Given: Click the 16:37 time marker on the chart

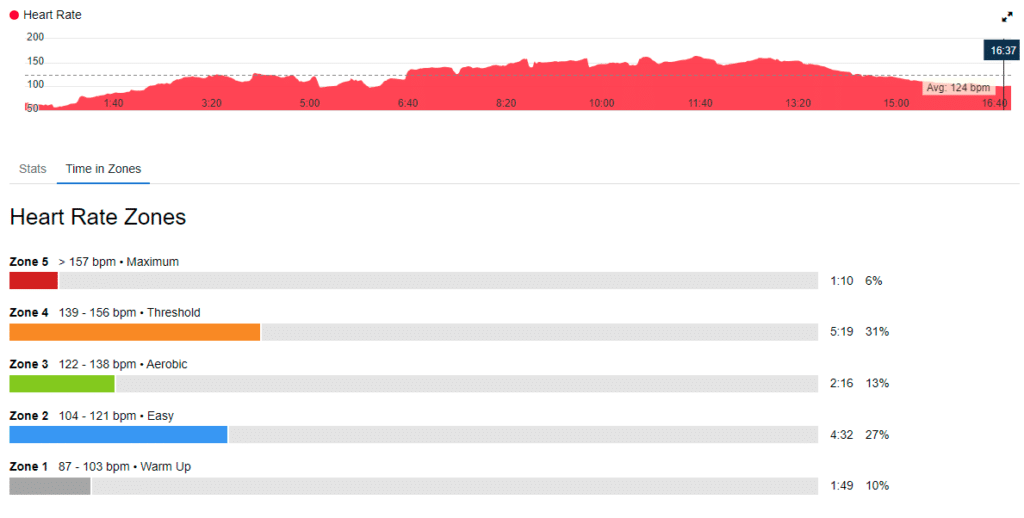Looking at the screenshot, I should pyautogui.click(x=1003, y=50).
